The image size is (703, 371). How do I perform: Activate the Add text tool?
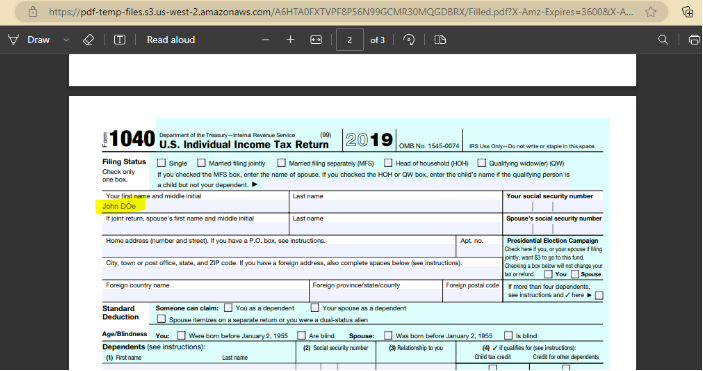119,40
